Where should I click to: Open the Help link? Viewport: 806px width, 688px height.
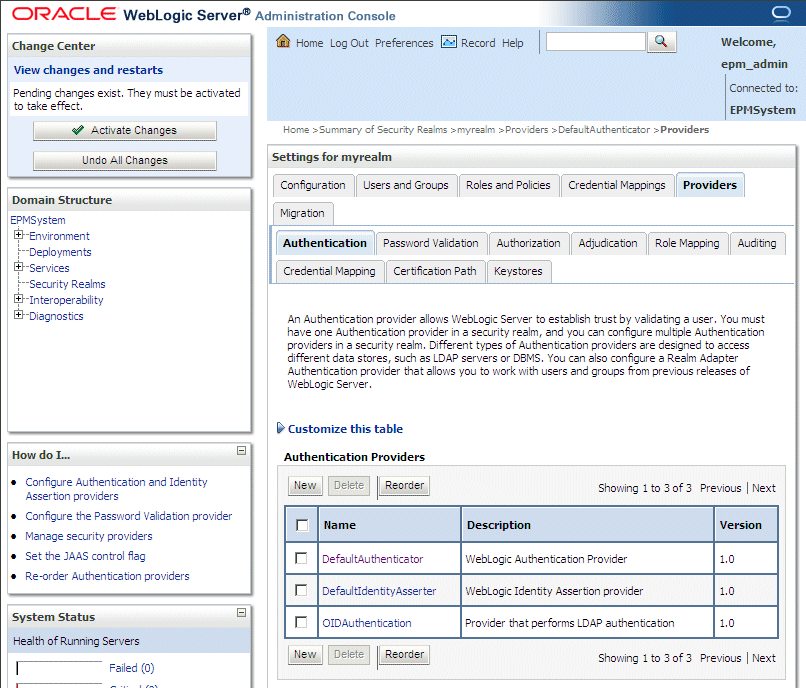pos(512,43)
